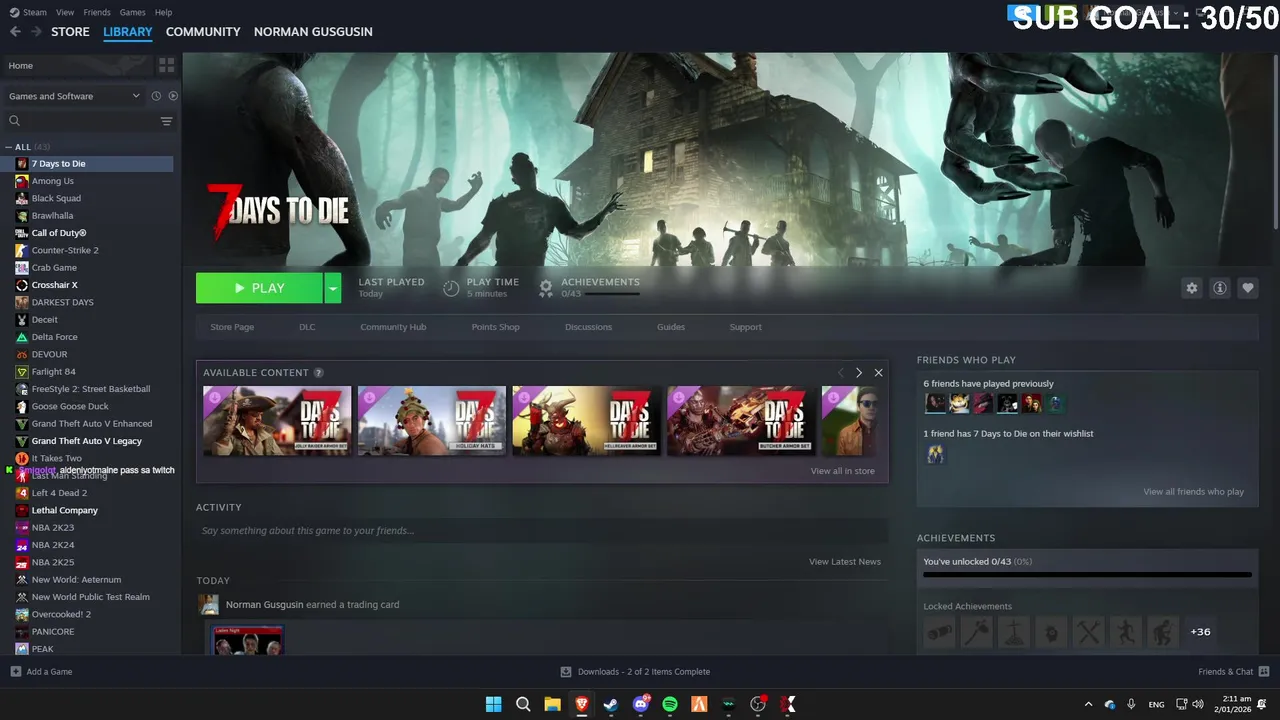Open the game info icon
The width and height of the screenshot is (1280, 720).
[1219, 288]
